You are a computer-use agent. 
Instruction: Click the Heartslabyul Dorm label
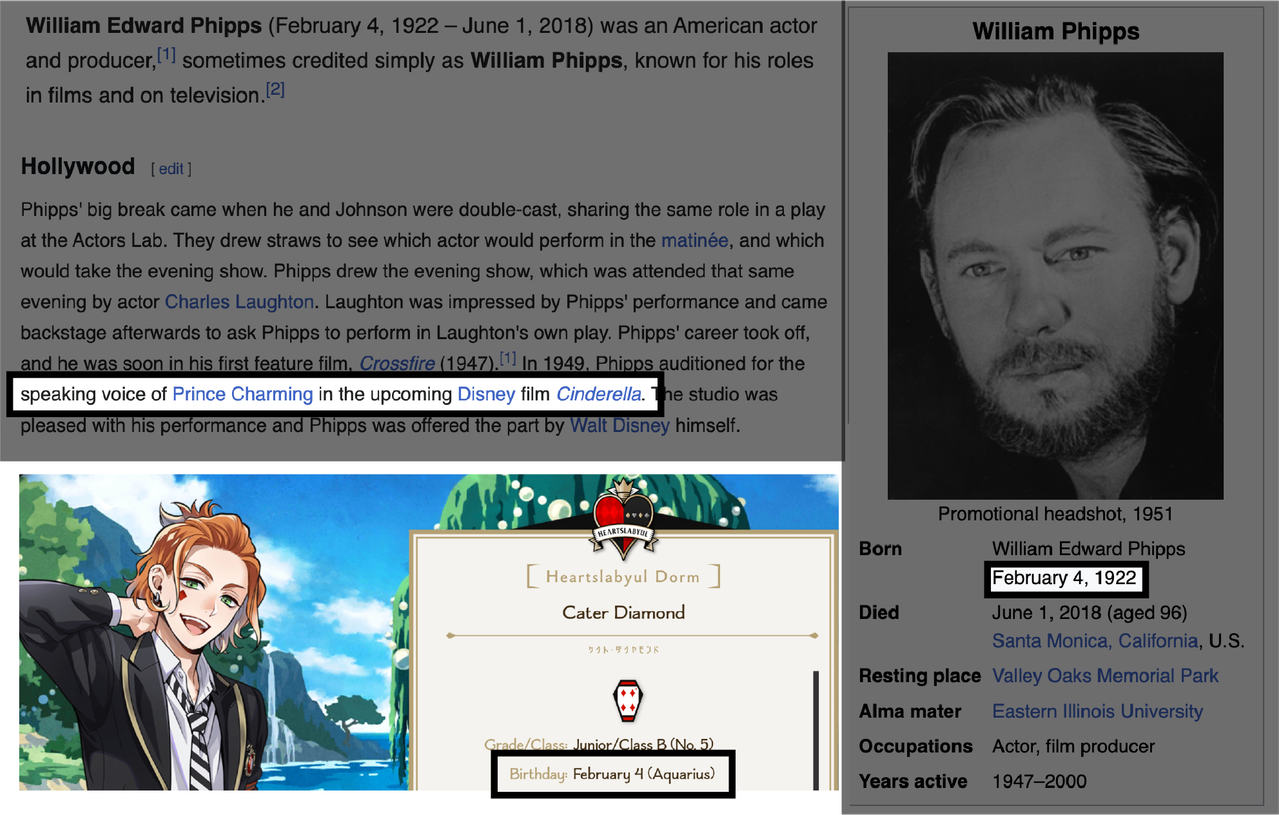pyautogui.click(x=623, y=577)
